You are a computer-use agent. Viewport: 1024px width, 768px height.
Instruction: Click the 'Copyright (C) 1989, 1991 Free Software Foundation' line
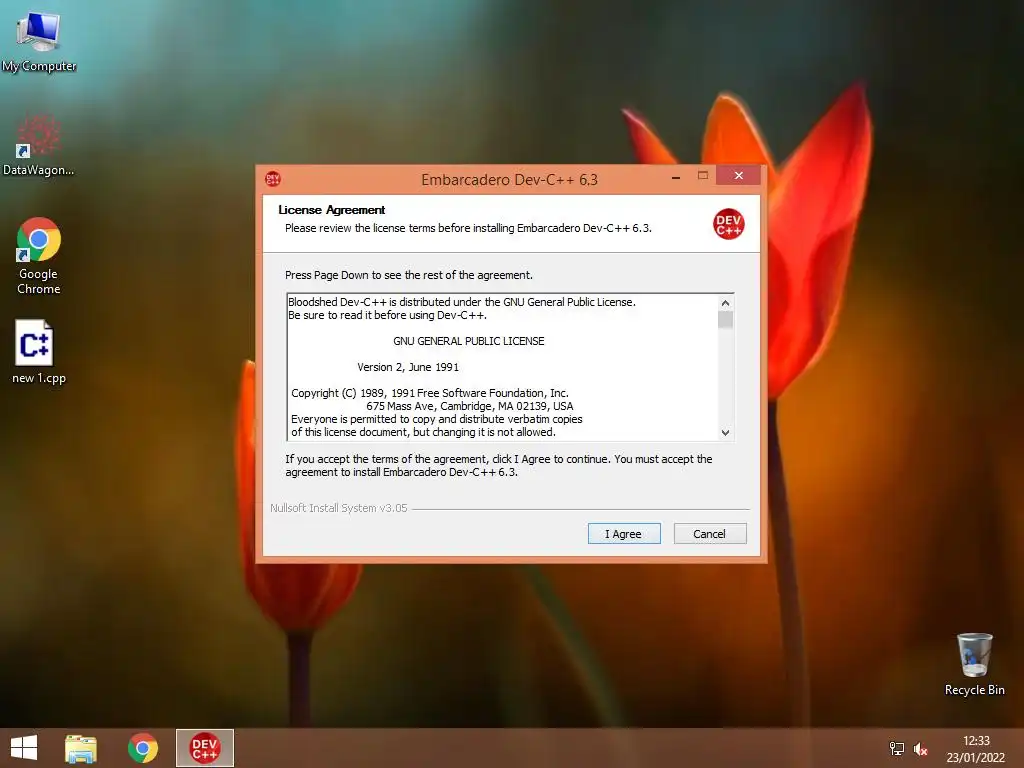point(430,393)
